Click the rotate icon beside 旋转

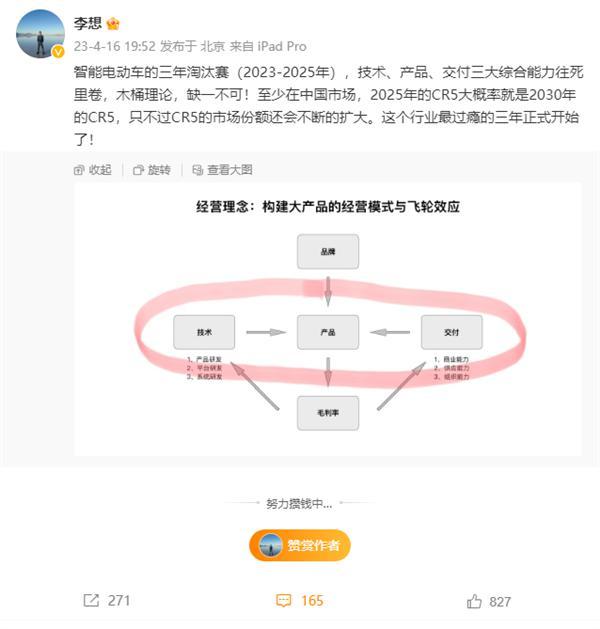tap(138, 170)
